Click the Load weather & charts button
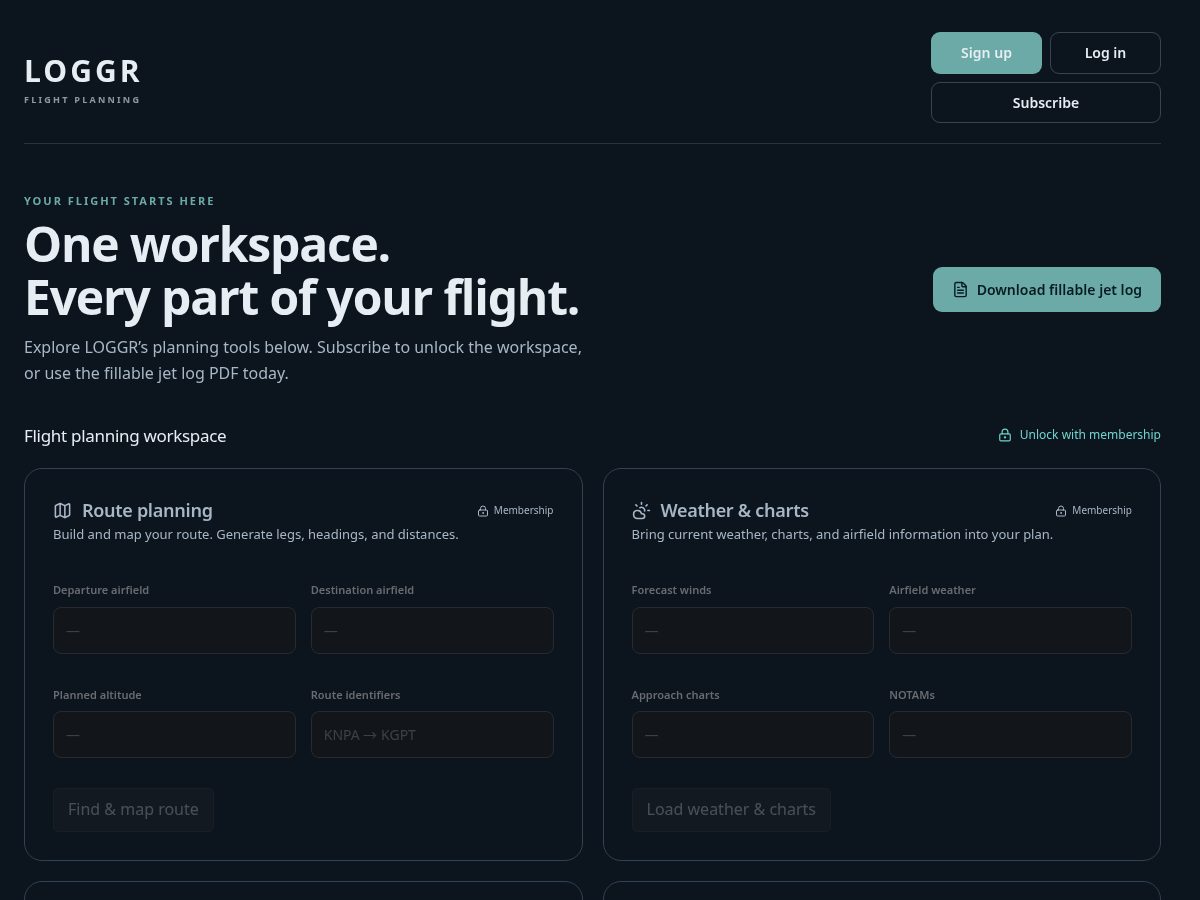Viewport: 1200px width, 900px height. pyautogui.click(x=731, y=810)
